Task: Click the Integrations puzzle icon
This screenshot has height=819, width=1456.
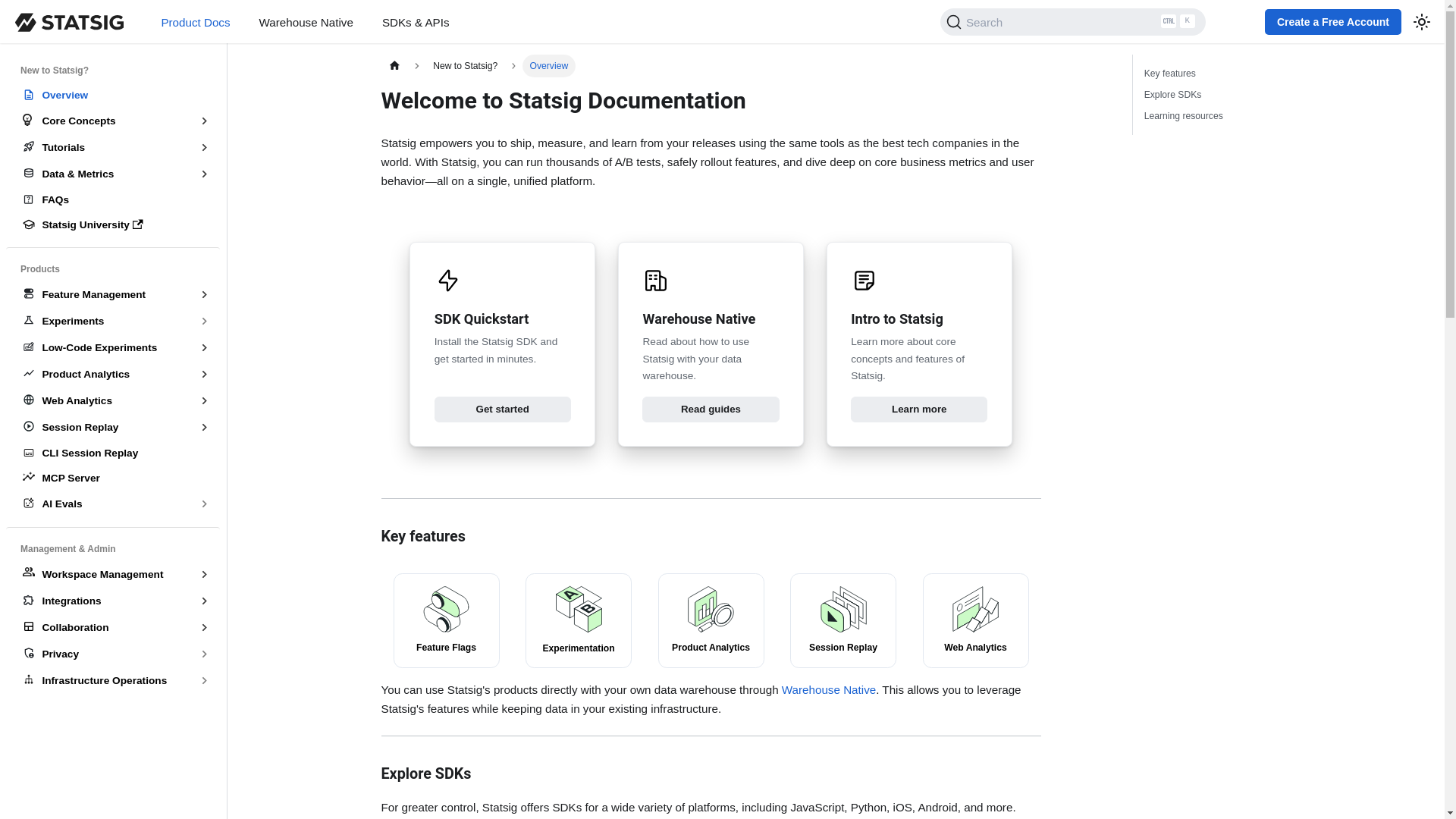Action: coord(29,600)
